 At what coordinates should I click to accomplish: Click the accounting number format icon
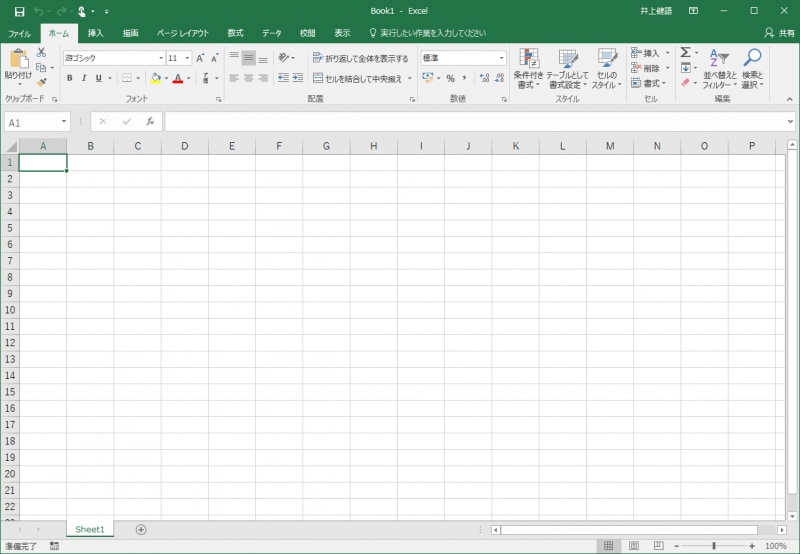click(x=428, y=78)
